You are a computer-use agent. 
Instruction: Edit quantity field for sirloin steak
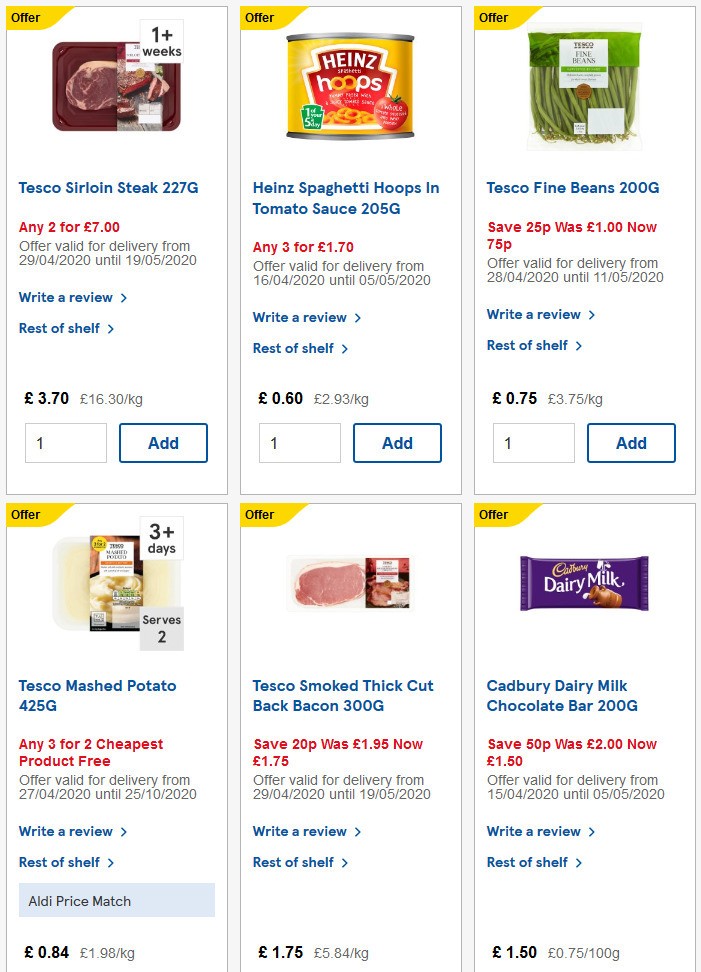click(65, 442)
